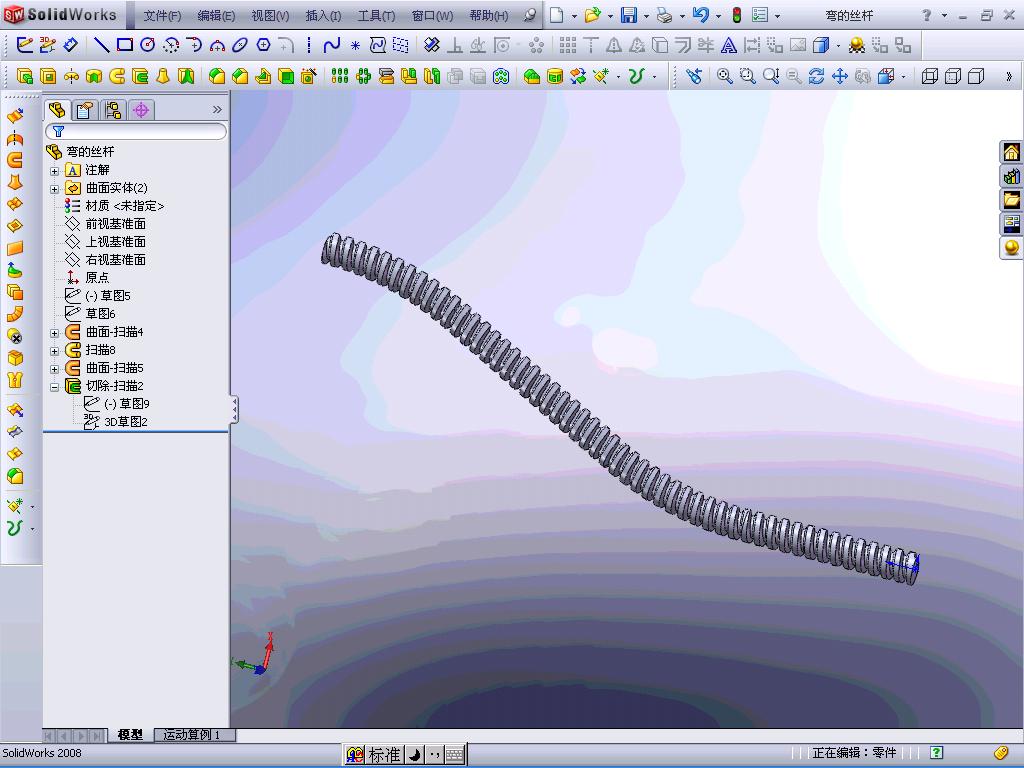
Task: Click the Rotate View icon
Action: click(816, 76)
